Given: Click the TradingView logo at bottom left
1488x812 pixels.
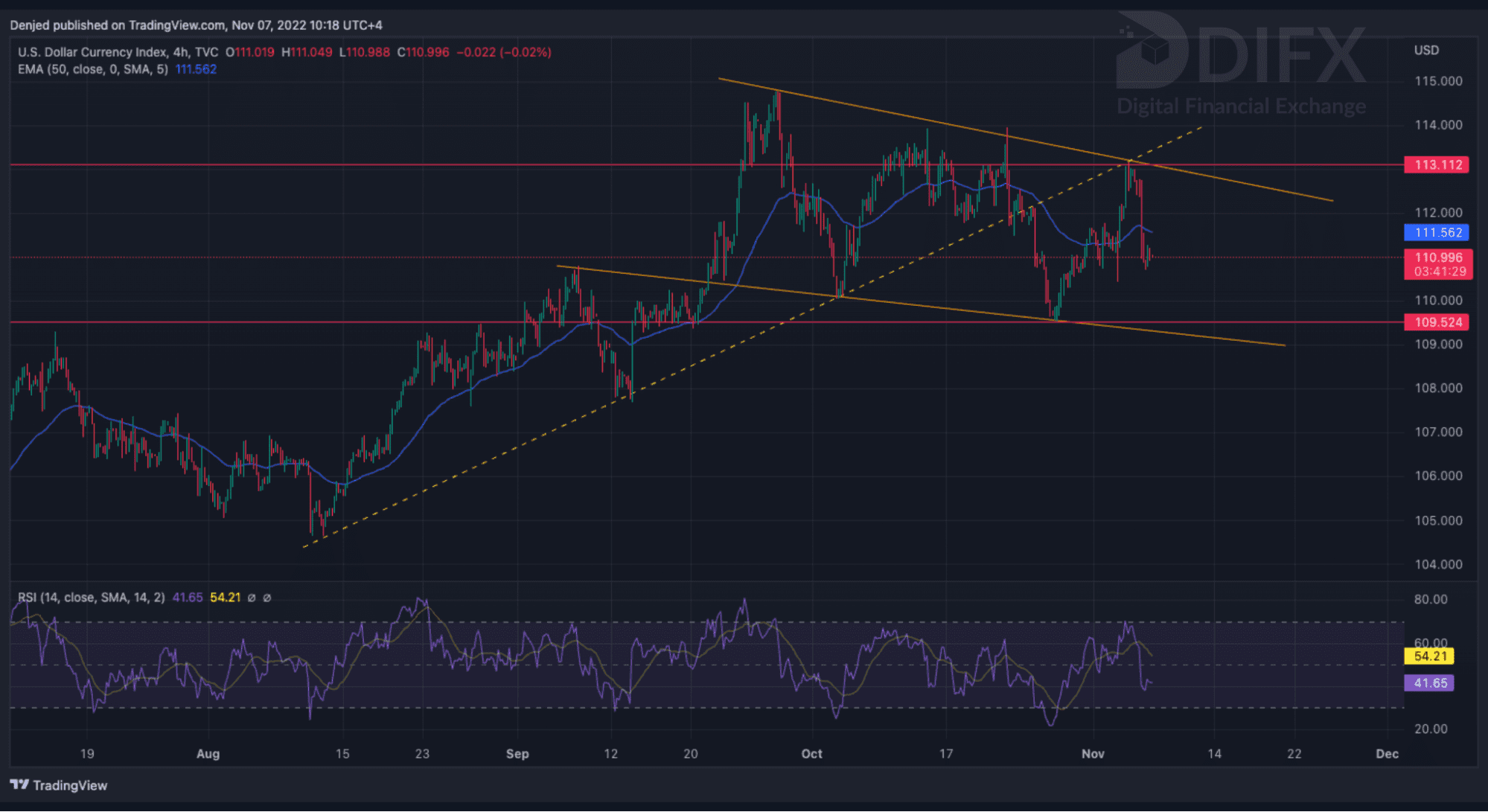Looking at the screenshot, I should click(x=58, y=785).
